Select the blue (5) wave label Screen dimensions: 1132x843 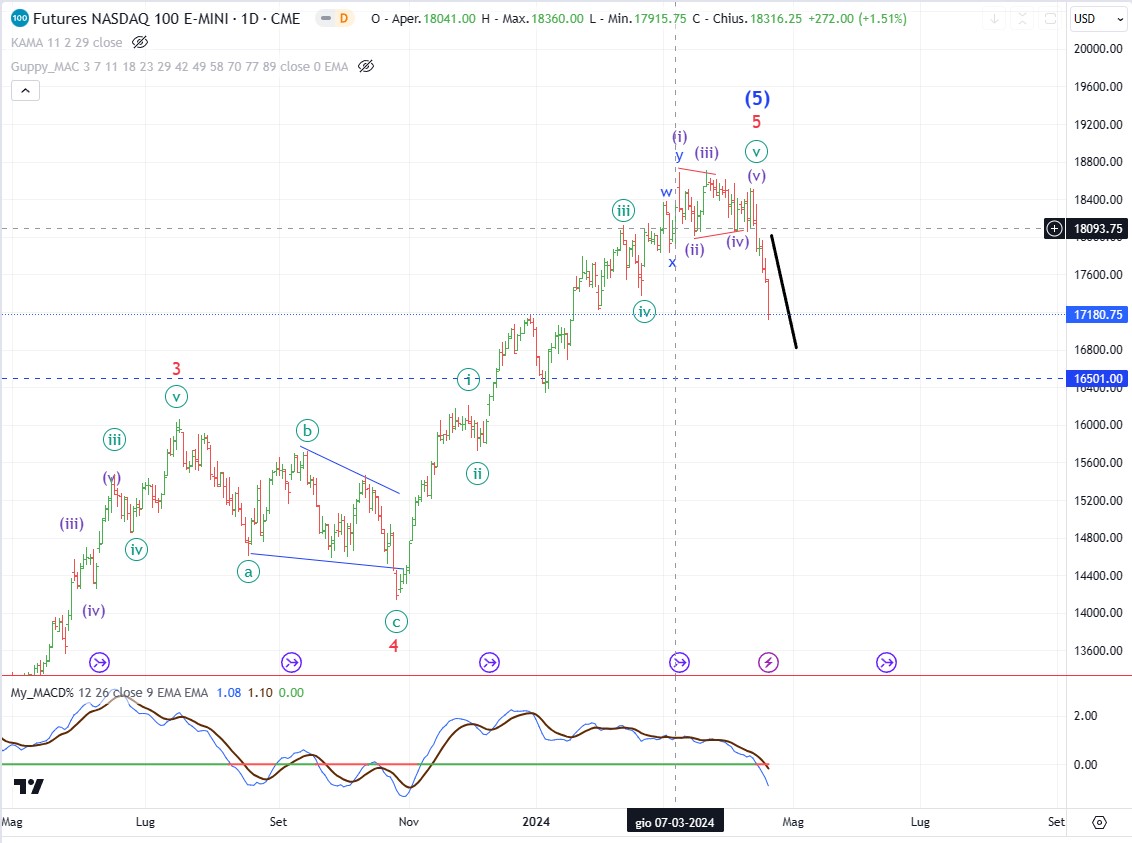tap(757, 98)
